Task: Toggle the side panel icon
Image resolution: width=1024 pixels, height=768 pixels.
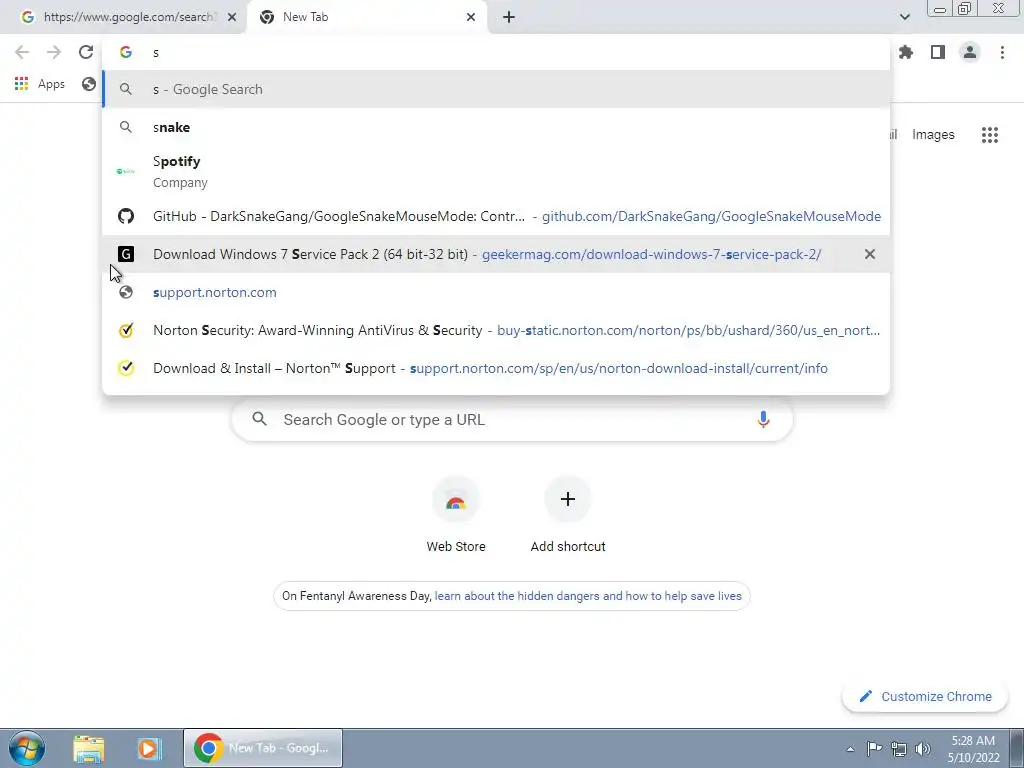Action: point(938,52)
